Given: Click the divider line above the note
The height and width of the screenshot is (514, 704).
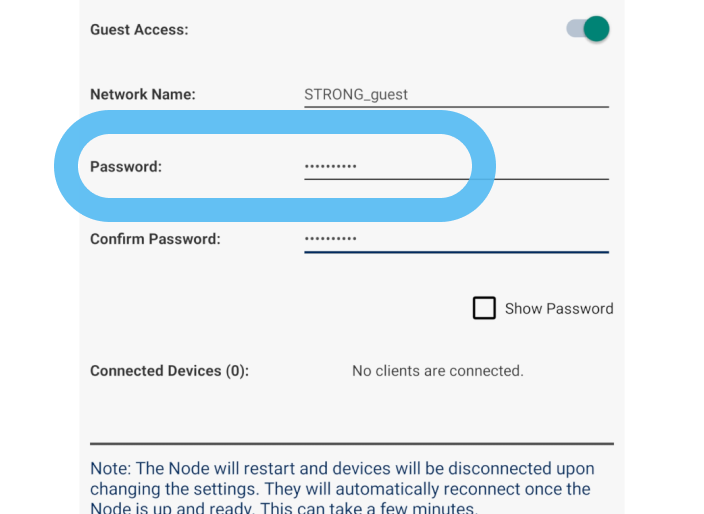Looking at the screenshot, I should tap(351, 443).
